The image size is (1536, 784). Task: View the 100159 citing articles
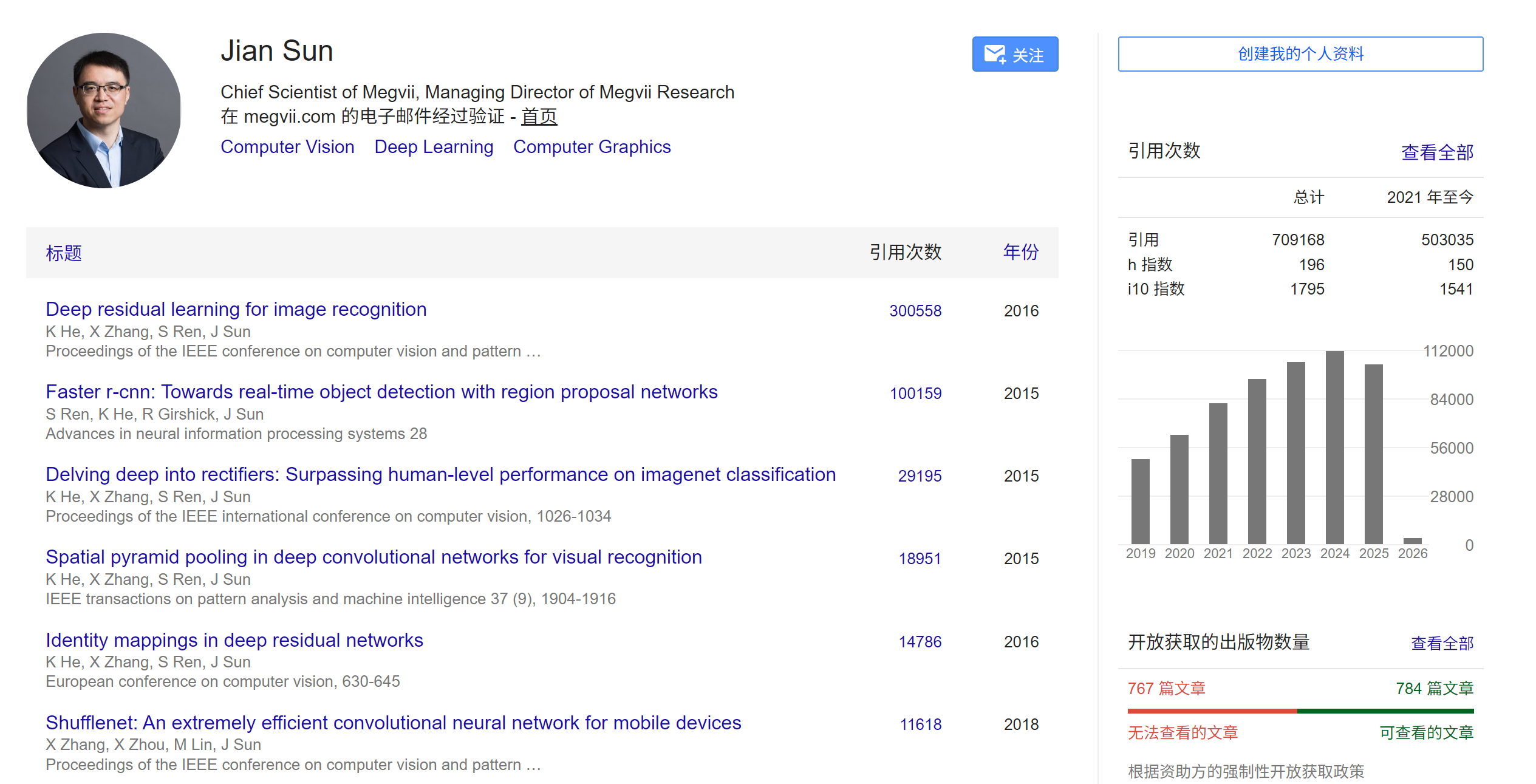point(915,394)
